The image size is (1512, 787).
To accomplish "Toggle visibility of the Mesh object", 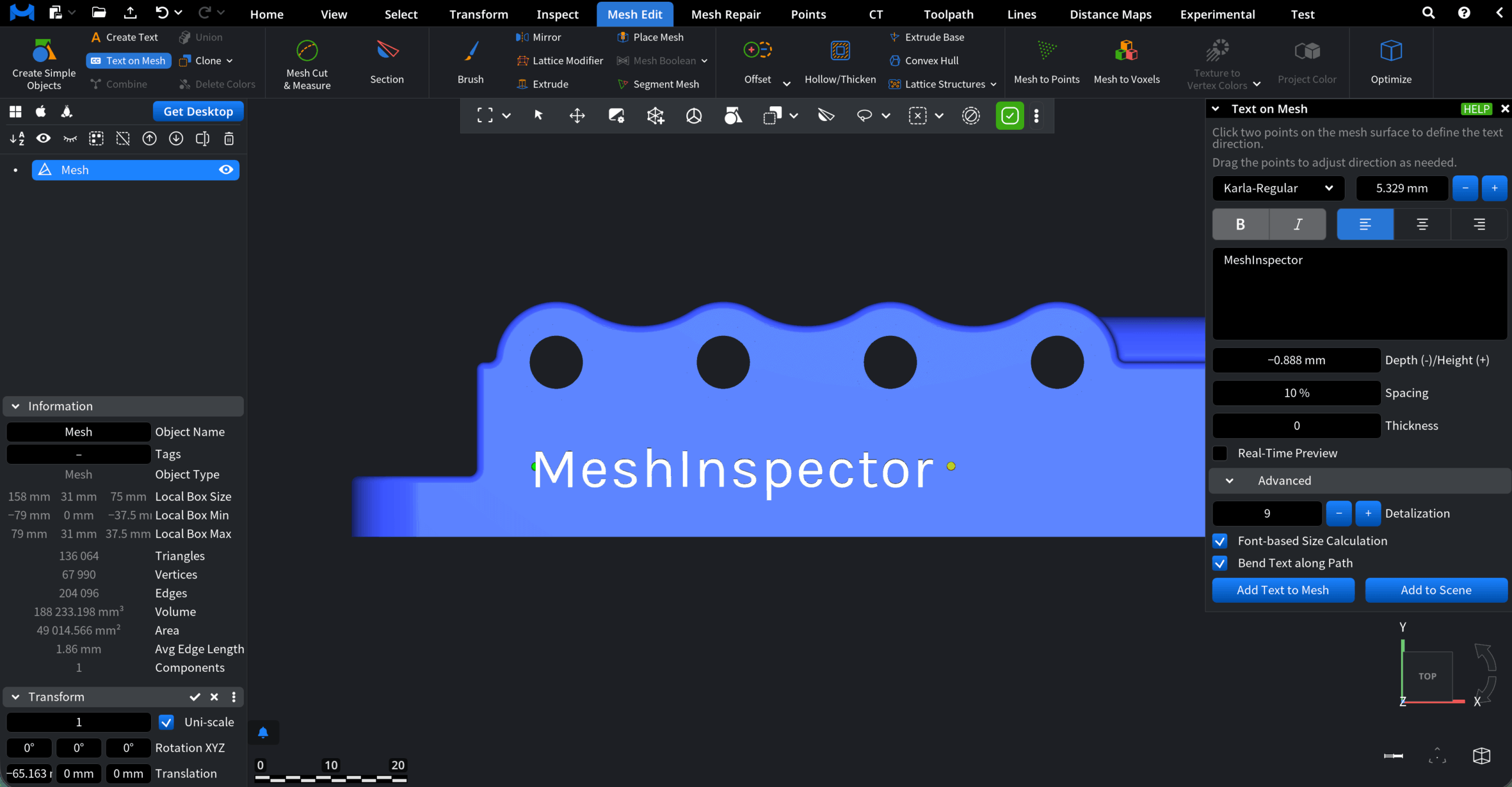I will coord(226,169).
